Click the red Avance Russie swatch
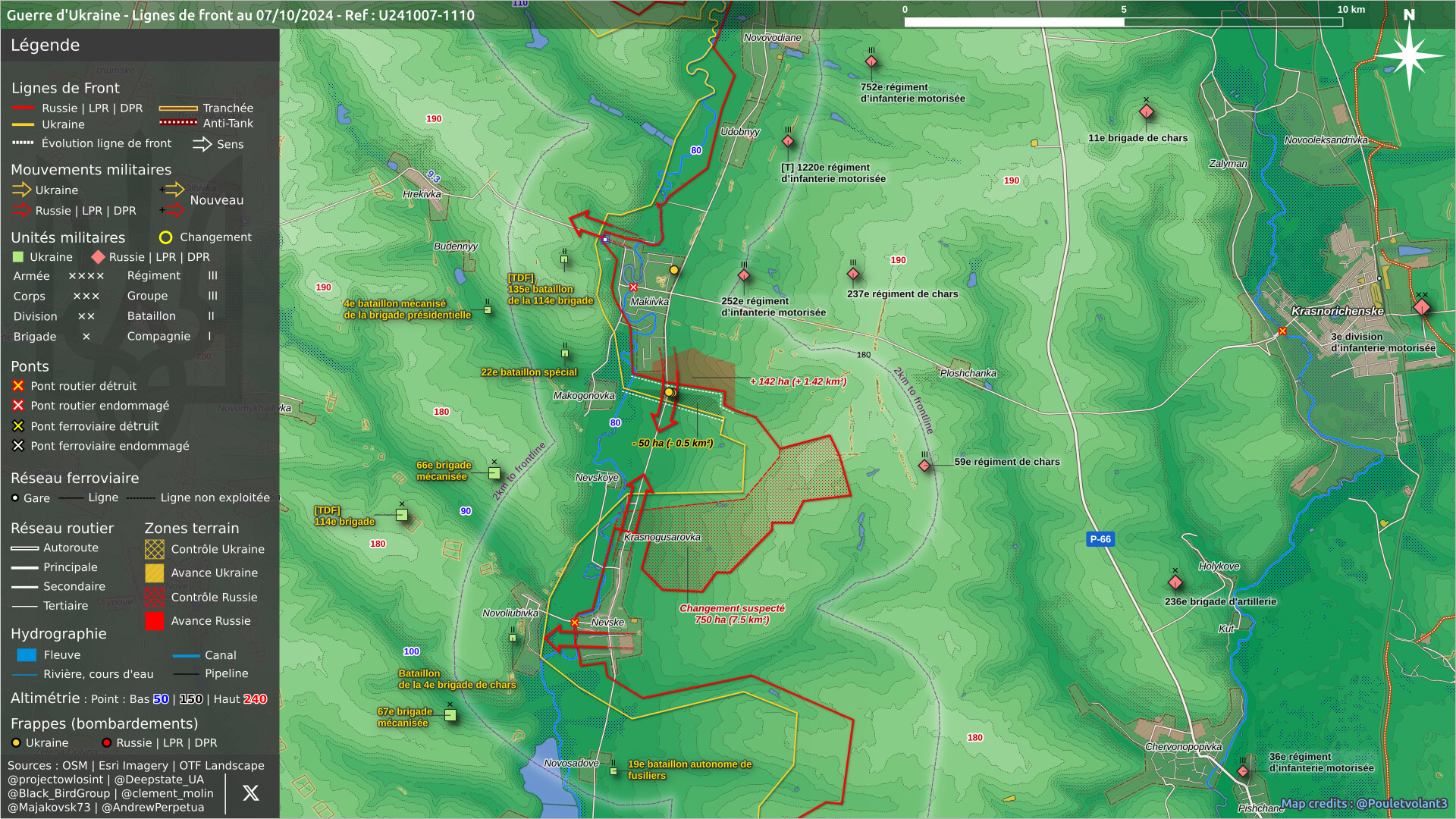Screen dimensions: 1456x819 pos(155,621)
